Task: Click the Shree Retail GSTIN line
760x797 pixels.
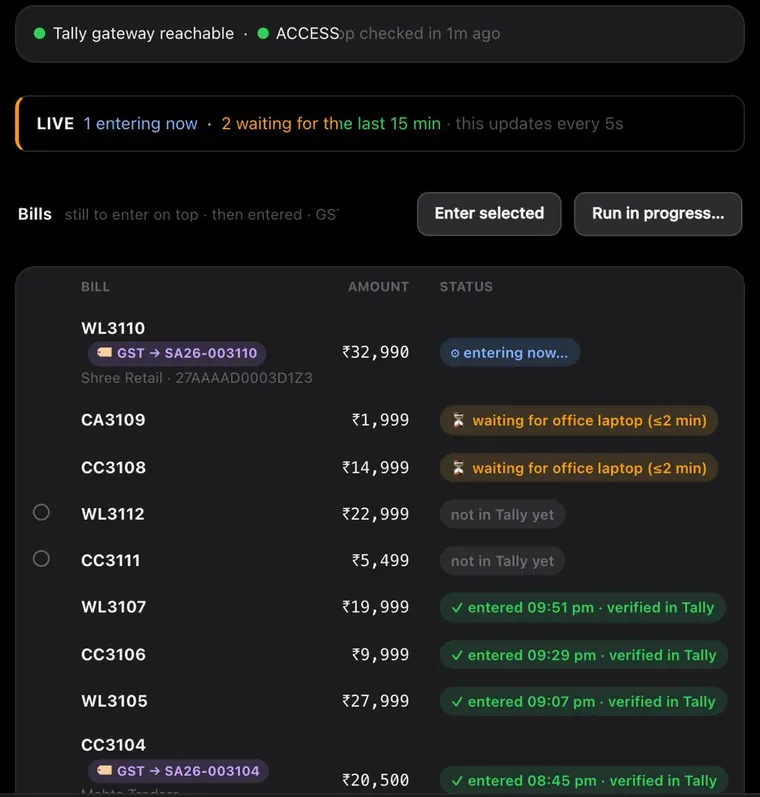Action: coord(197,378)
